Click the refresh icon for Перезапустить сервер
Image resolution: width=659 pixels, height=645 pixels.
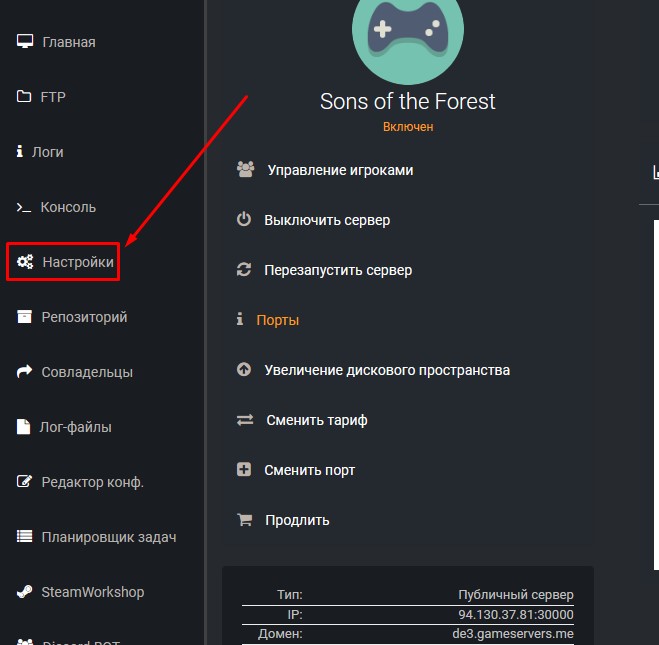[244, 270]
